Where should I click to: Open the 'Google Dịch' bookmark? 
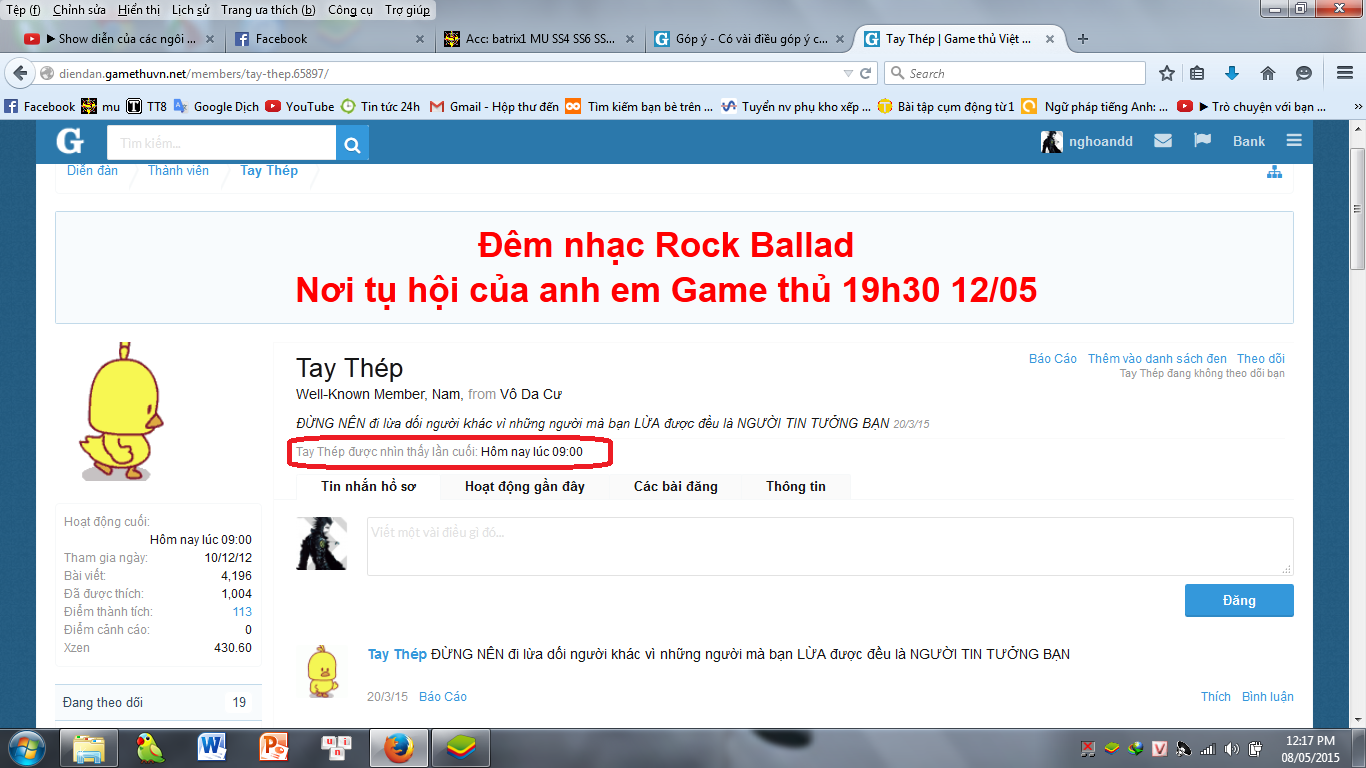coord(216,106)
